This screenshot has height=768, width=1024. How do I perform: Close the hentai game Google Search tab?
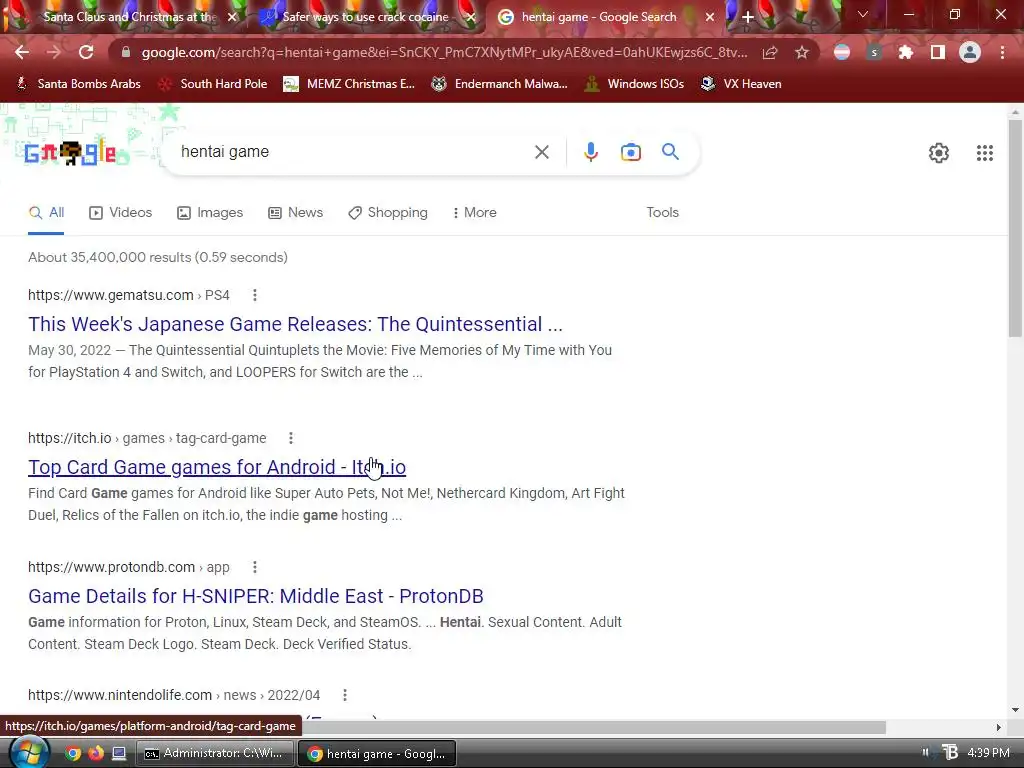pos(710,17)
